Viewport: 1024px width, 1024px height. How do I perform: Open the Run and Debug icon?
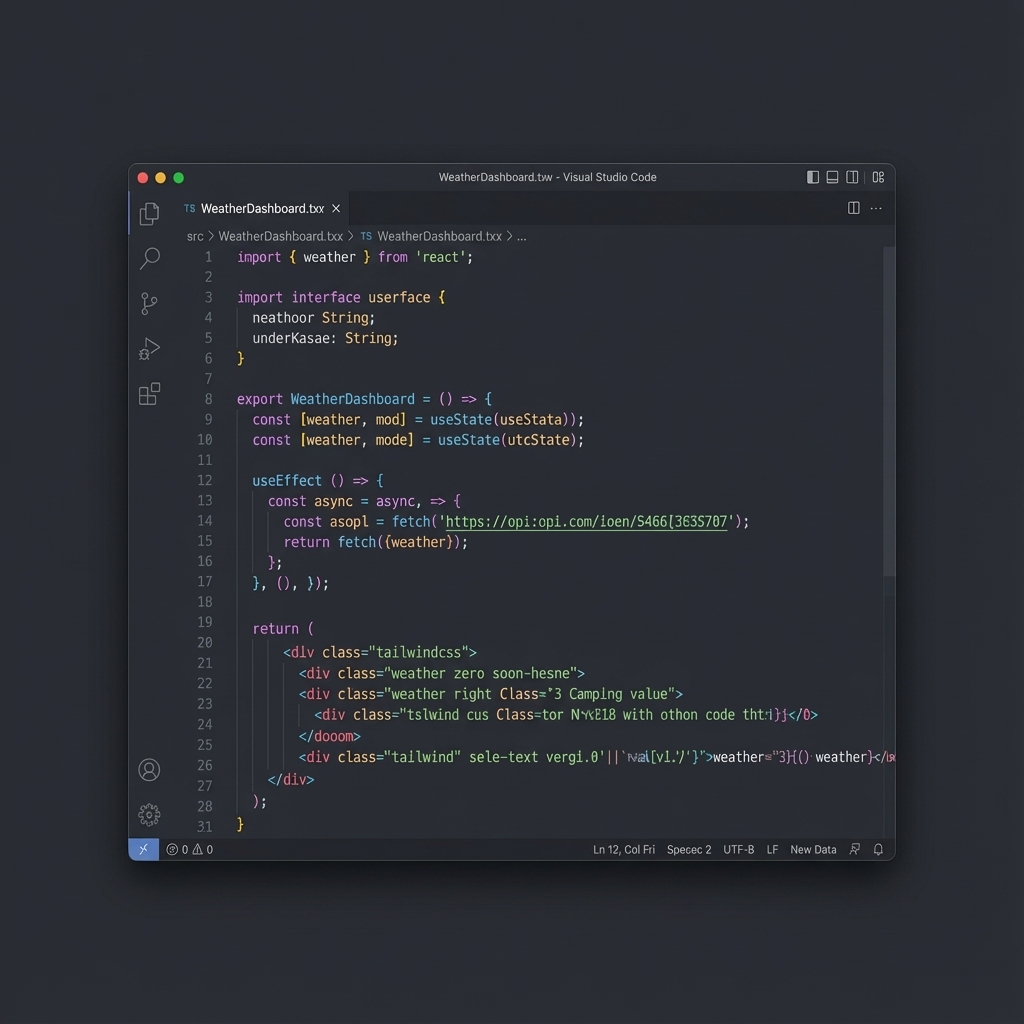(149, 348)
